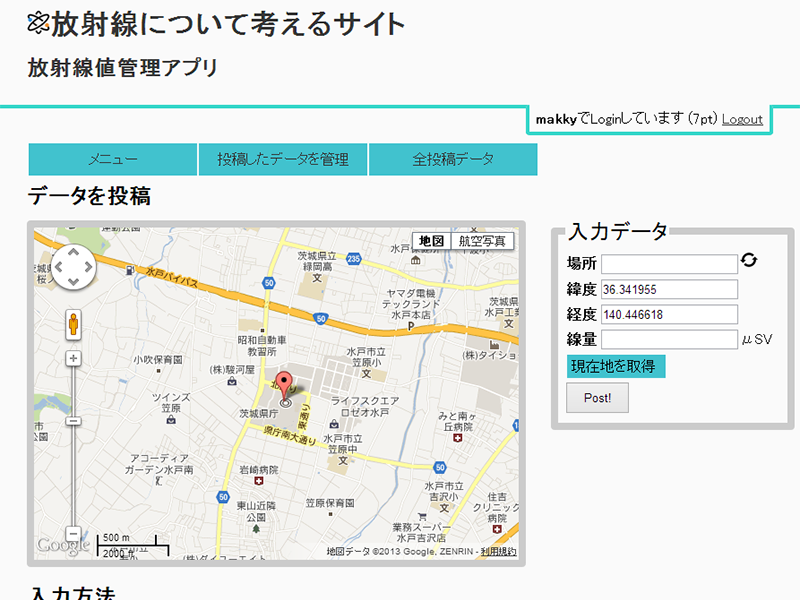This screenshot has width=800, height=600.
Task: Click the map zoom in plus button
Action: (x=73, y=359)
